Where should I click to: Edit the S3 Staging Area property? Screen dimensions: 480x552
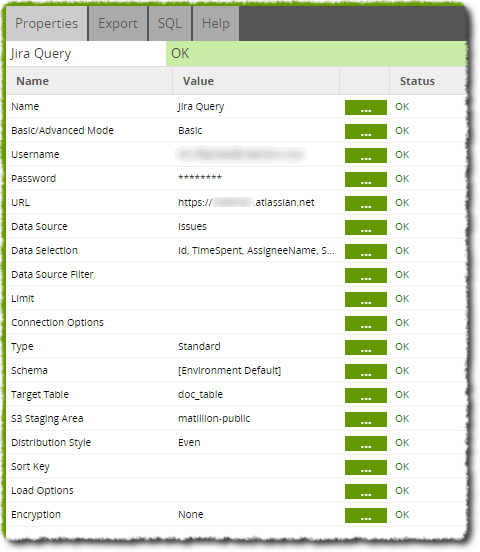click(366, 419)
